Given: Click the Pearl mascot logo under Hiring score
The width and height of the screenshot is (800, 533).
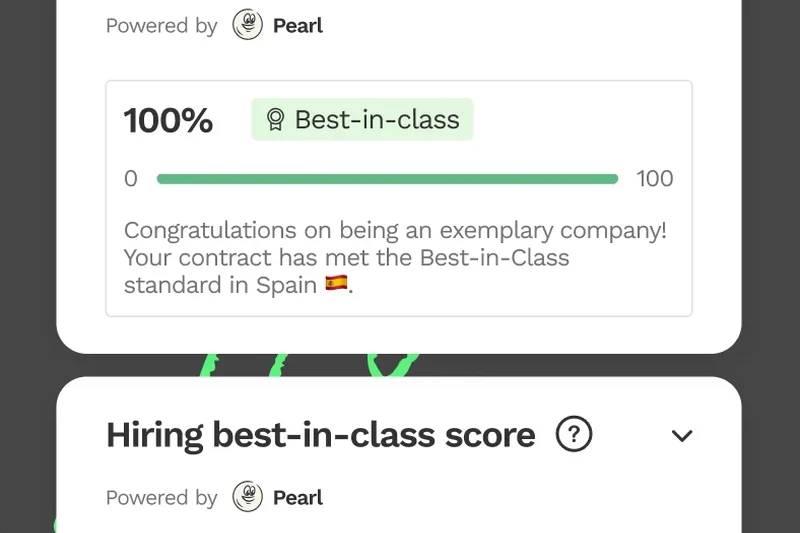Looking at the screenshot, I should pos(248,497).
